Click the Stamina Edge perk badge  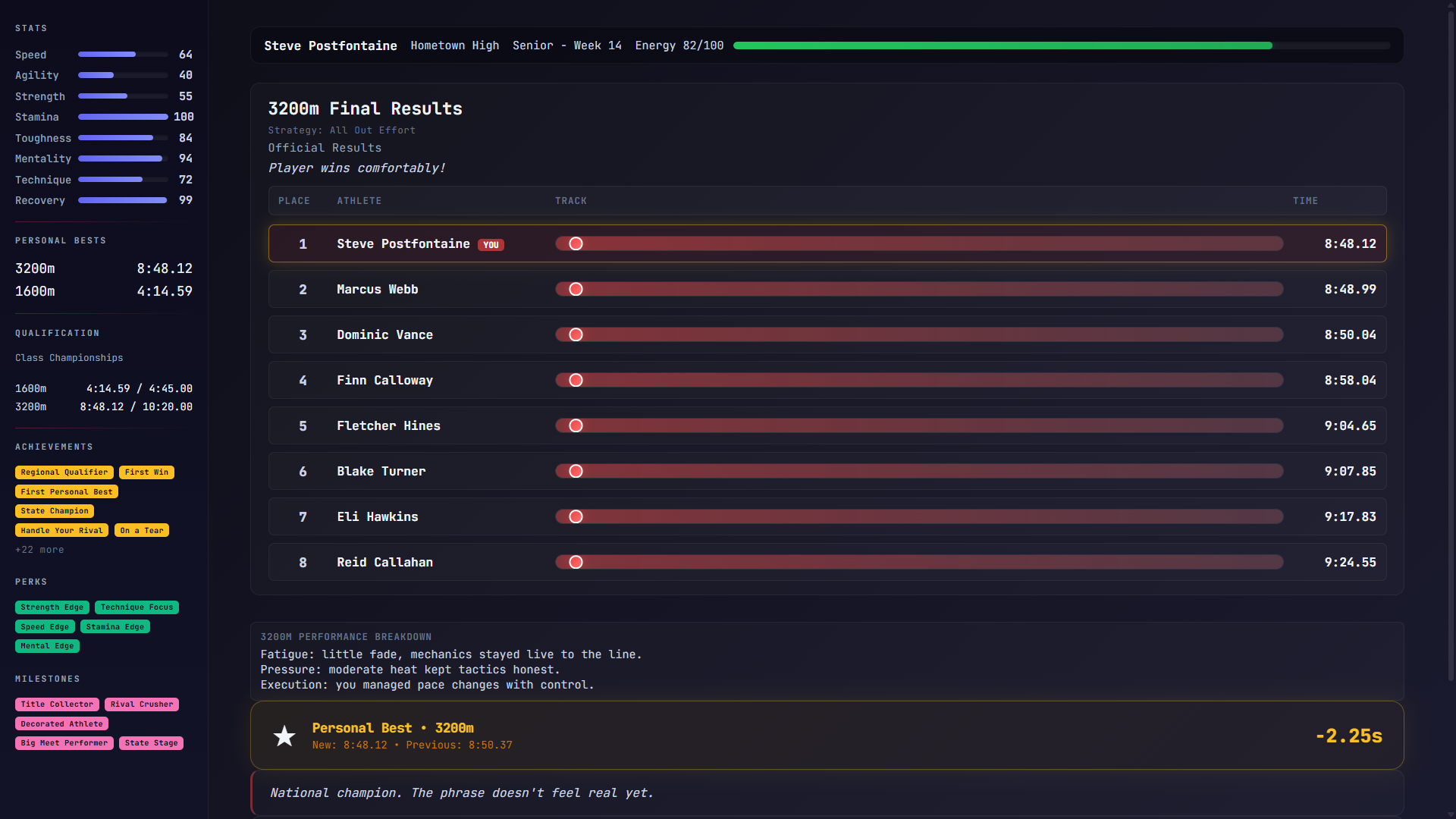(x=115, y=627)
